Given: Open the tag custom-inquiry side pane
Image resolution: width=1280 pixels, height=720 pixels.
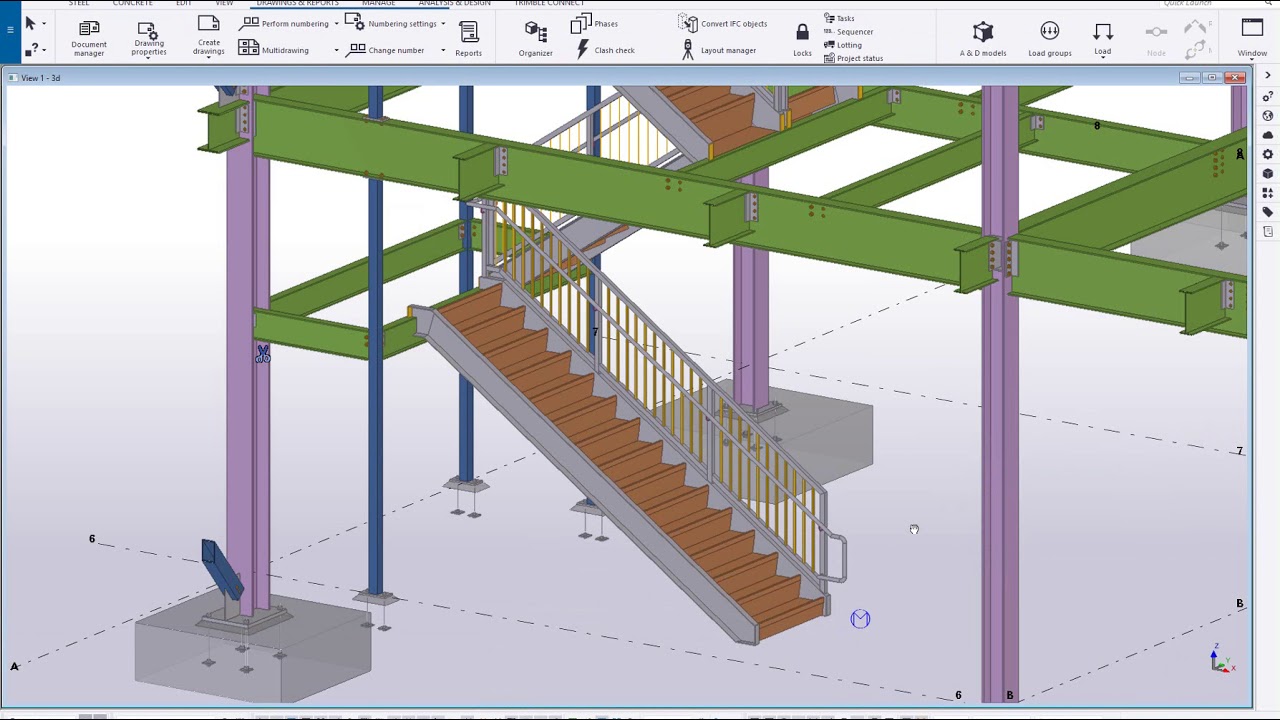Looking at the screenshot, I should point(1268,212).
